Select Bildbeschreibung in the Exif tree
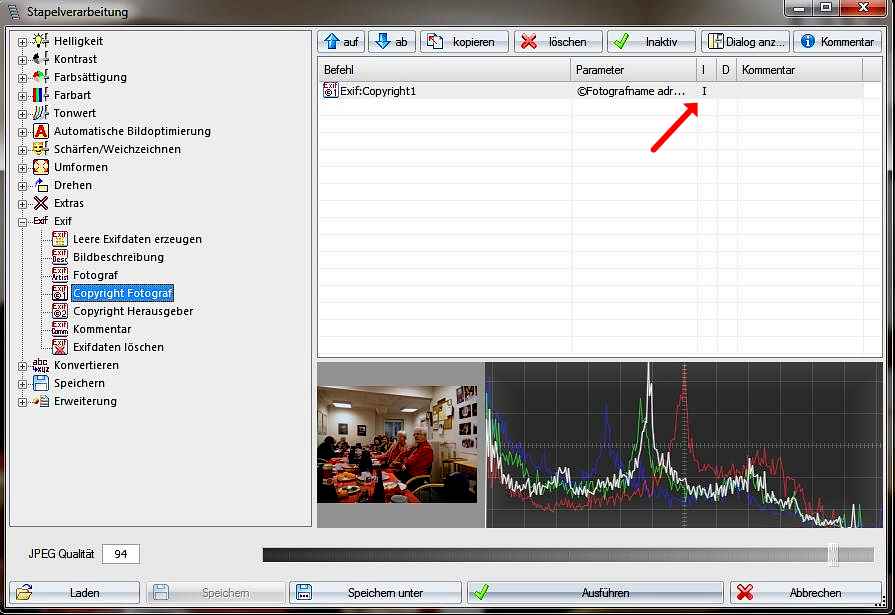The width and height of the screenshot is (895, 615). pyautogui.click(x=118, y=257)
